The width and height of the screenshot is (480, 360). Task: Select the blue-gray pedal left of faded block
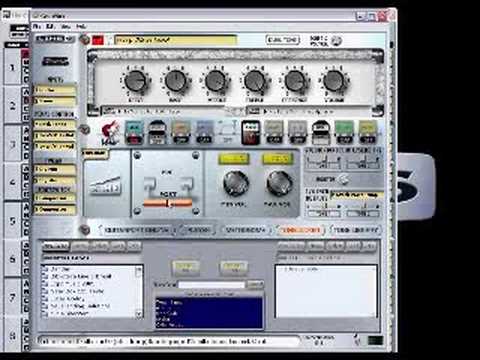[x=204, y=132]
